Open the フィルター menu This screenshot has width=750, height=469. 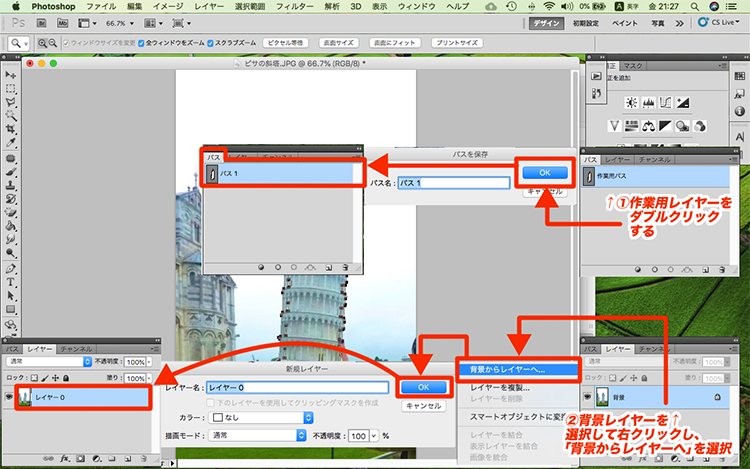pos(295,6)
